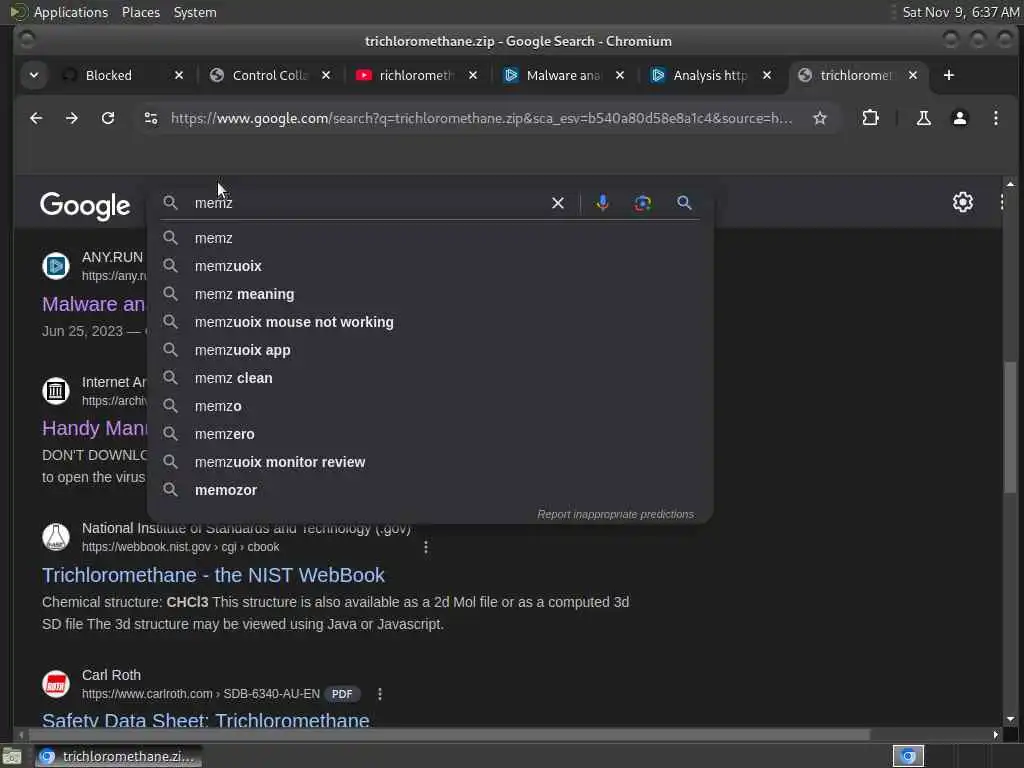Select the 'memzuoix' suggestion
Screen dimensions: 1024x768
430,266
